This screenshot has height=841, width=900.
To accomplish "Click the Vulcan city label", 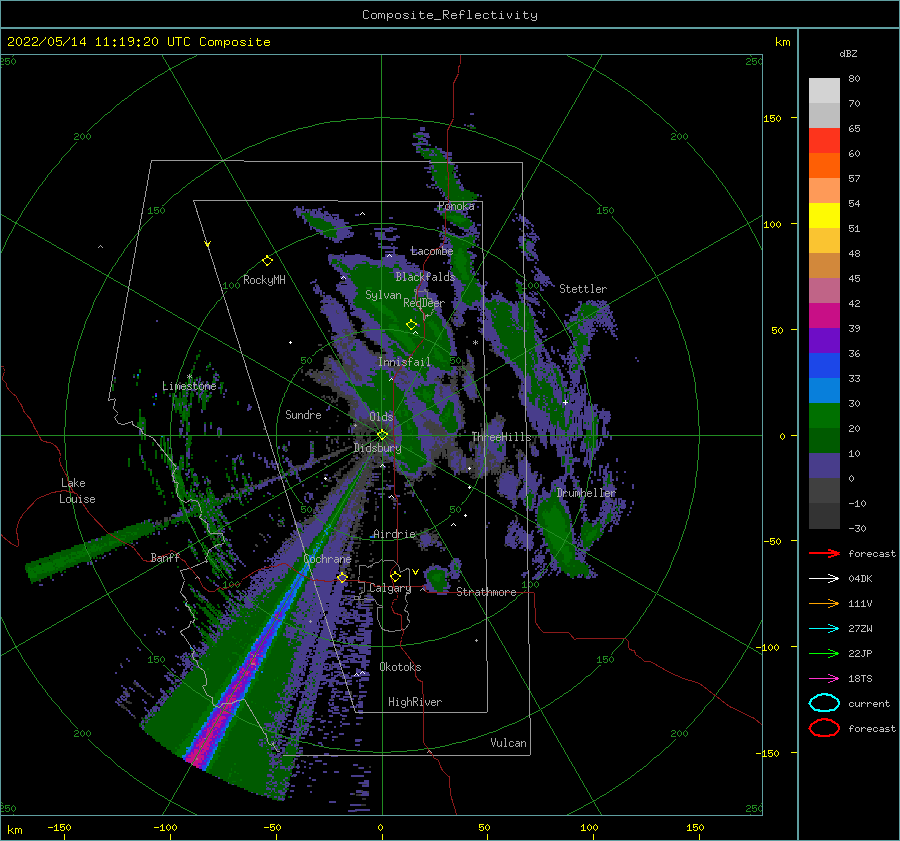I will click(x=508, y=743).
